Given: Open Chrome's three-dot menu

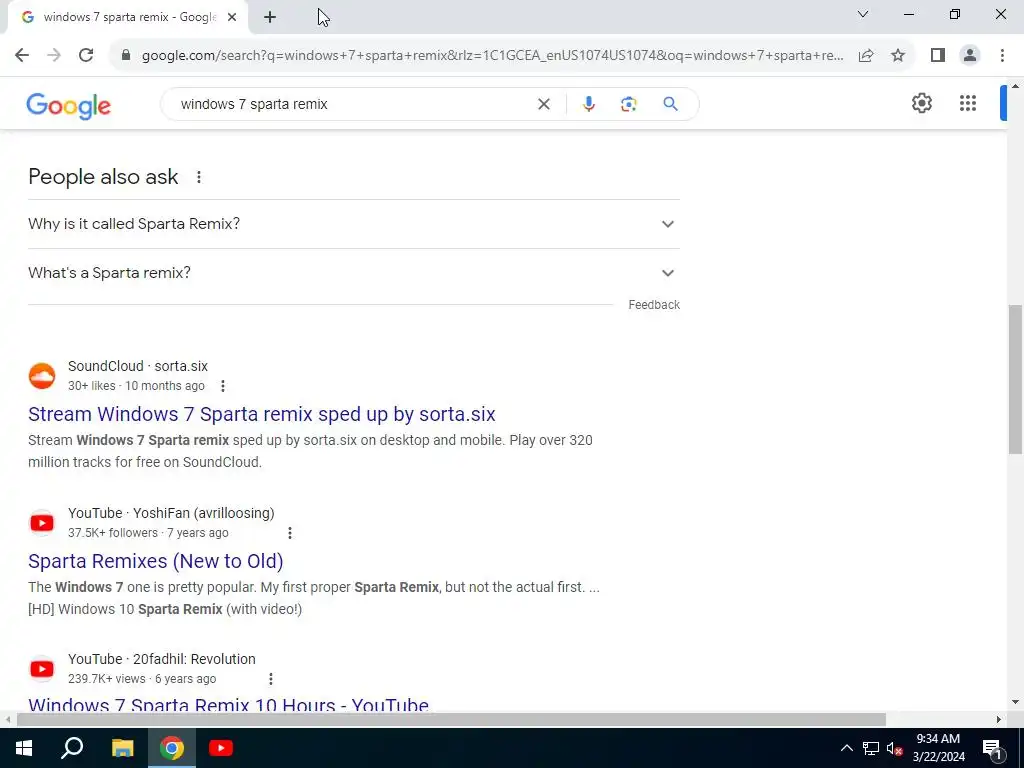Looking at the screenshot, I should (x=1002, y=56).
